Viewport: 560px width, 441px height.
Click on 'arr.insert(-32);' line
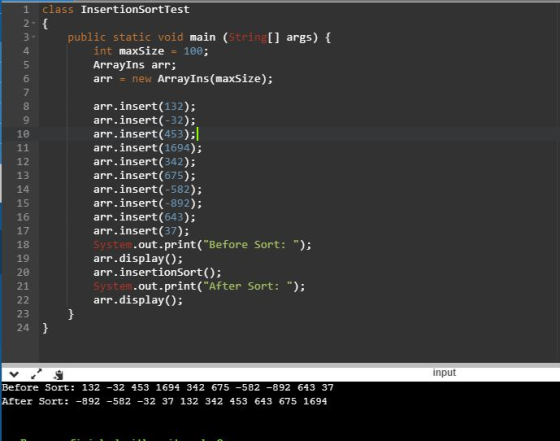click(144, 120)
